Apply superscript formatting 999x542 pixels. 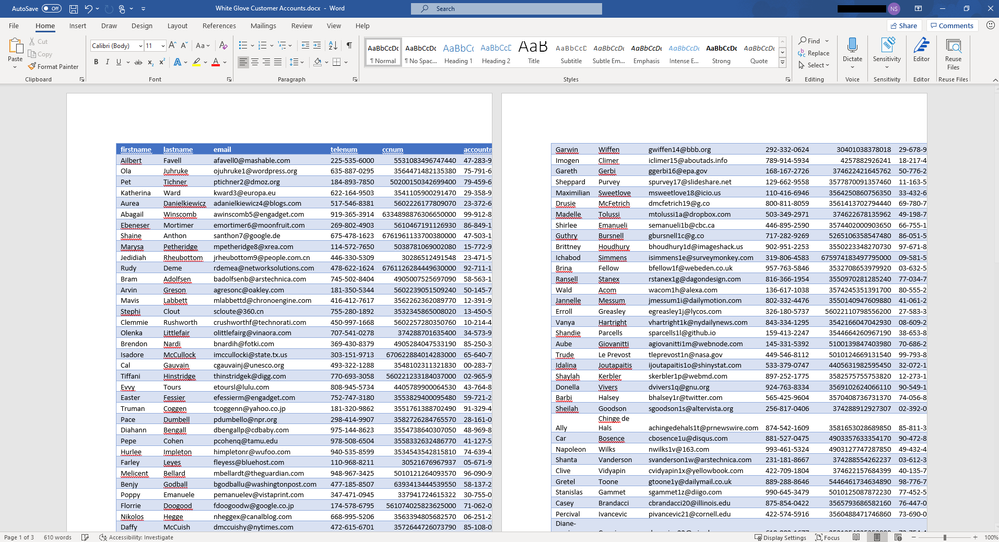click(x=161, y=62)
